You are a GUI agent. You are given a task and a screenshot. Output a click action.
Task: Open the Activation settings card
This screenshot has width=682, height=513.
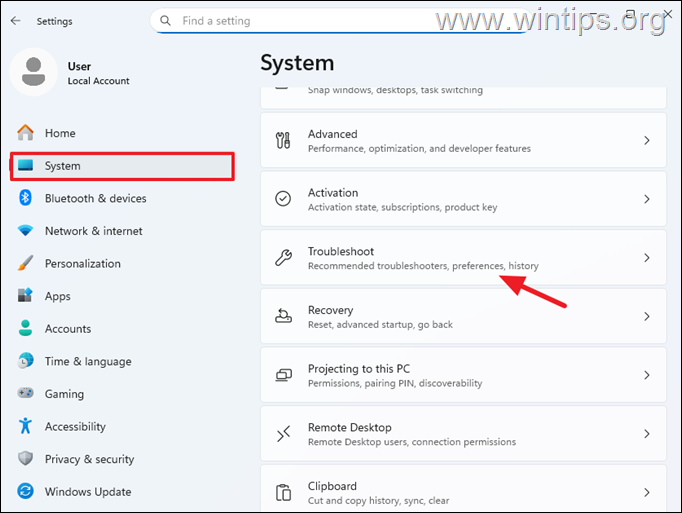point(463,199)
